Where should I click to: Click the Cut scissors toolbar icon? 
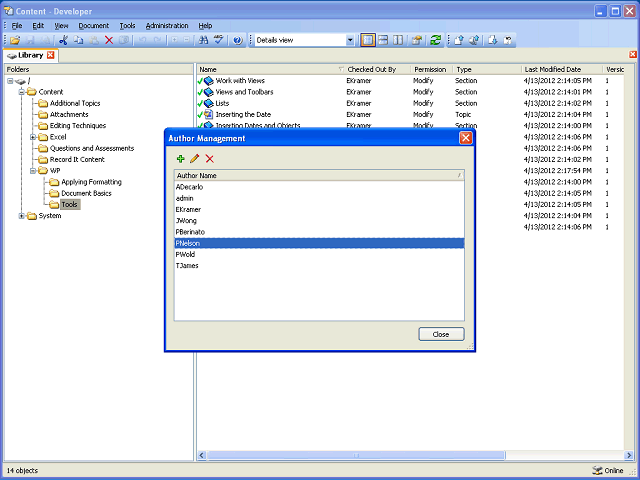(x=63, y=40)
